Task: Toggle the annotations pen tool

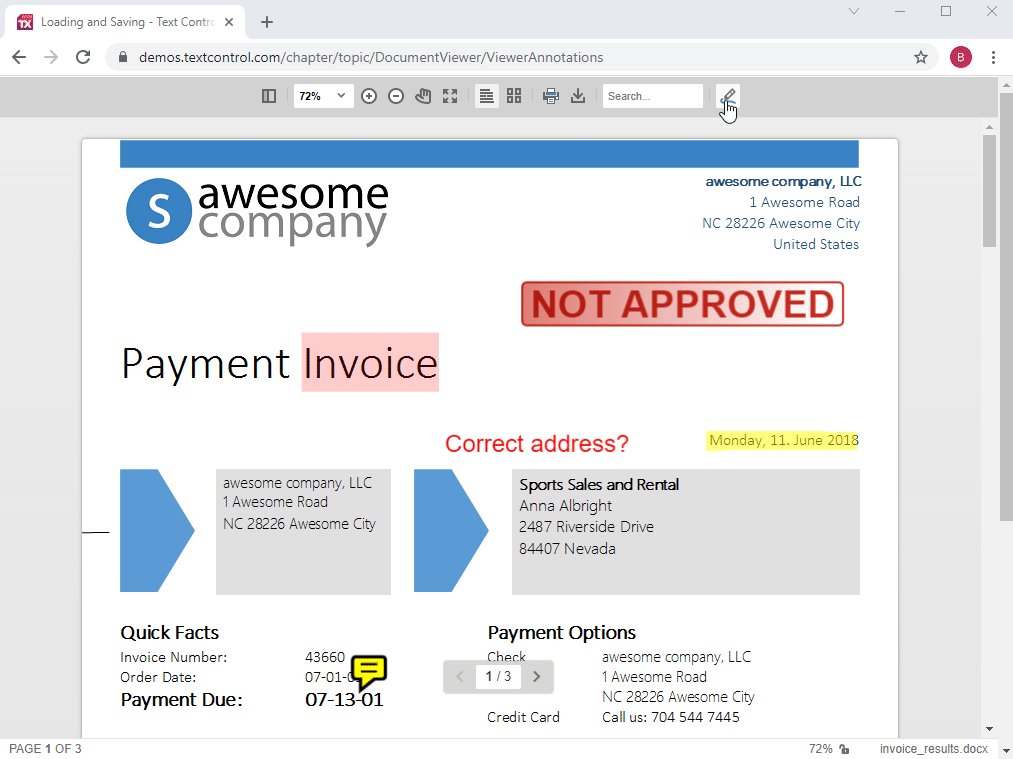Action: tap(728, 96)
